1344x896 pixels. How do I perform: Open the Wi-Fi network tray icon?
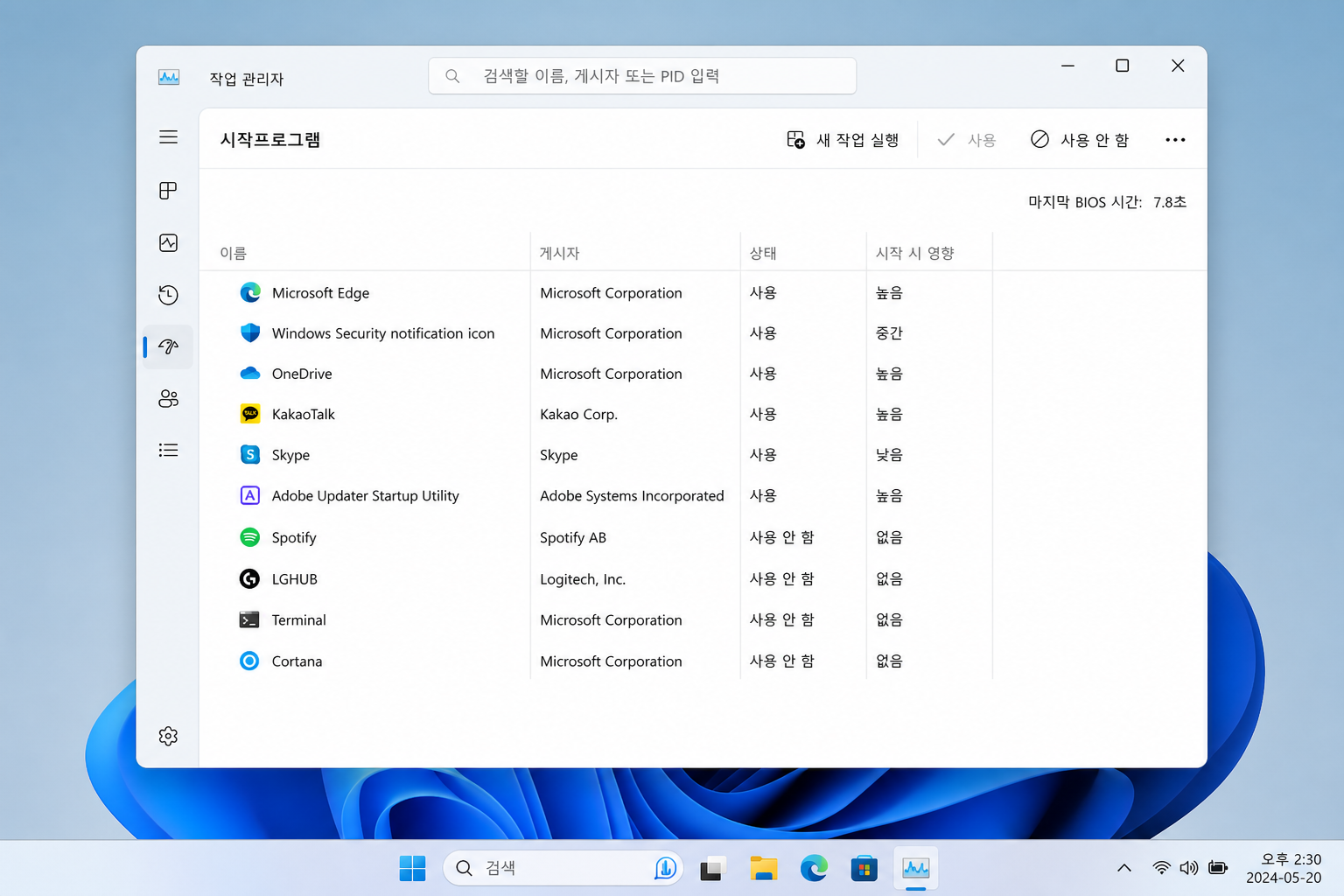click(1161, 868)
